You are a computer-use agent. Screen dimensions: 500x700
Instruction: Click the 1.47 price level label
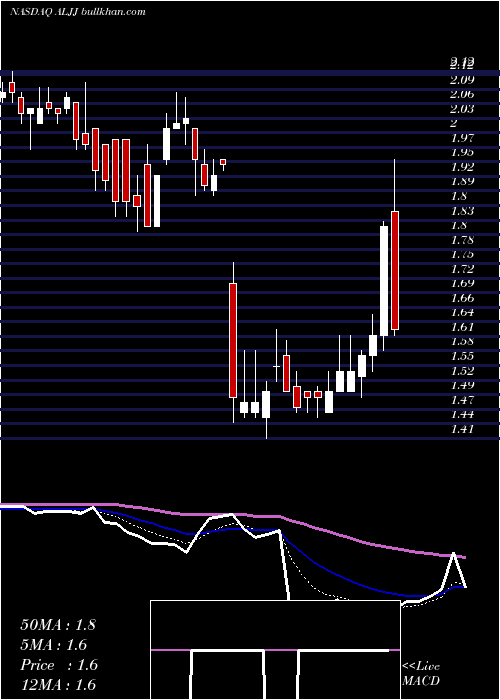(x=462, y=400)
